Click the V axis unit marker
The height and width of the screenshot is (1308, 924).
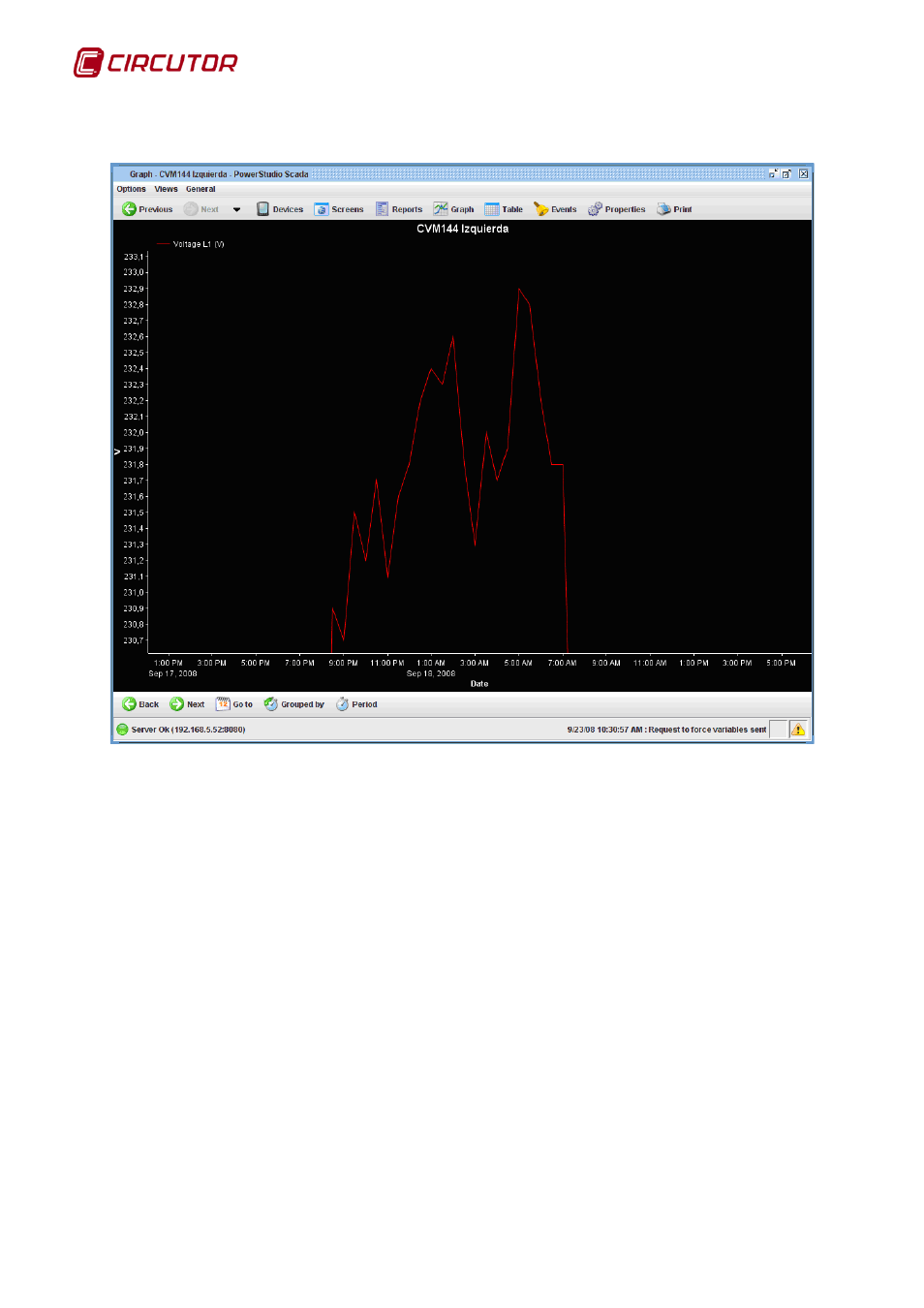pos(117,452)
